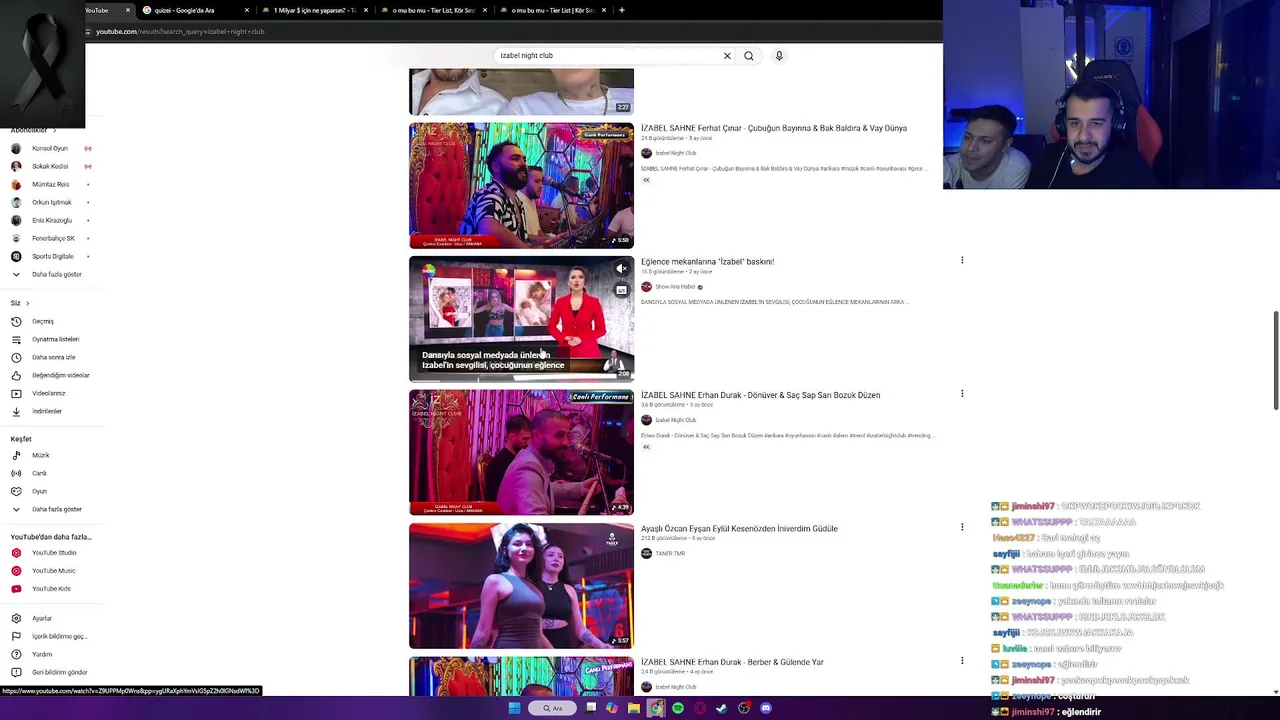Viewport: 1280px width, 720px height.
Task: Open options menu for Eğlence mekanlarına video
Action: pyautogui.click(x=962, y=261)
